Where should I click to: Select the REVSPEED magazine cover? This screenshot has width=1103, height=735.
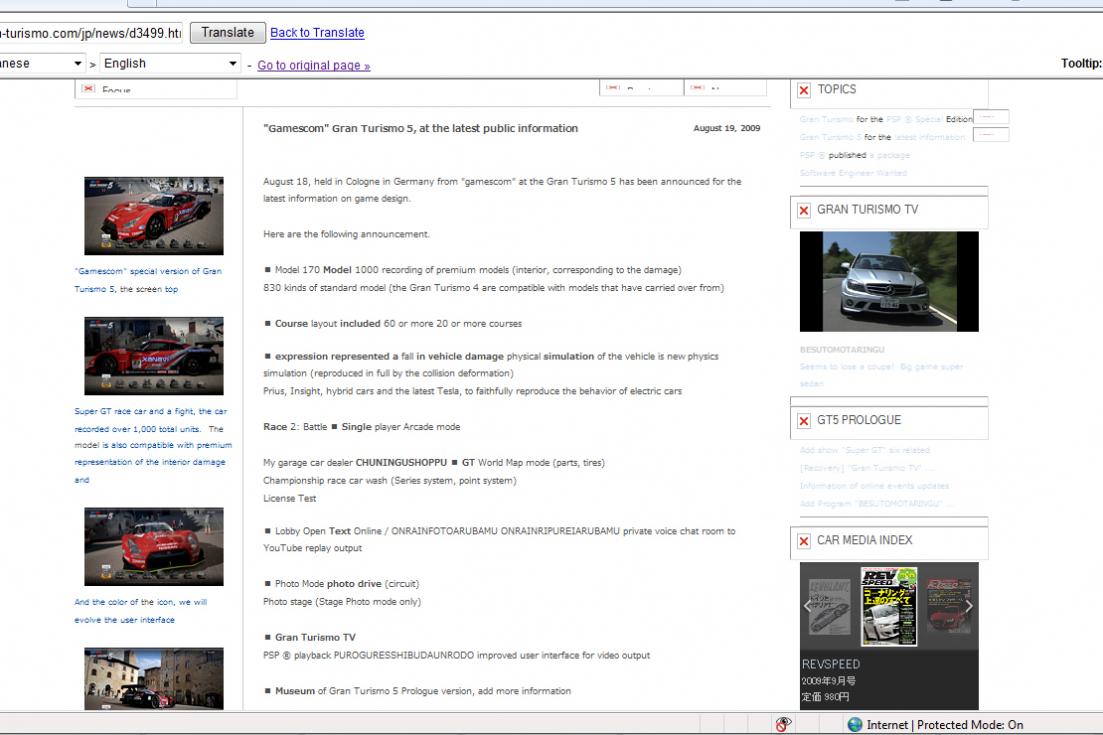pos(888,606)
